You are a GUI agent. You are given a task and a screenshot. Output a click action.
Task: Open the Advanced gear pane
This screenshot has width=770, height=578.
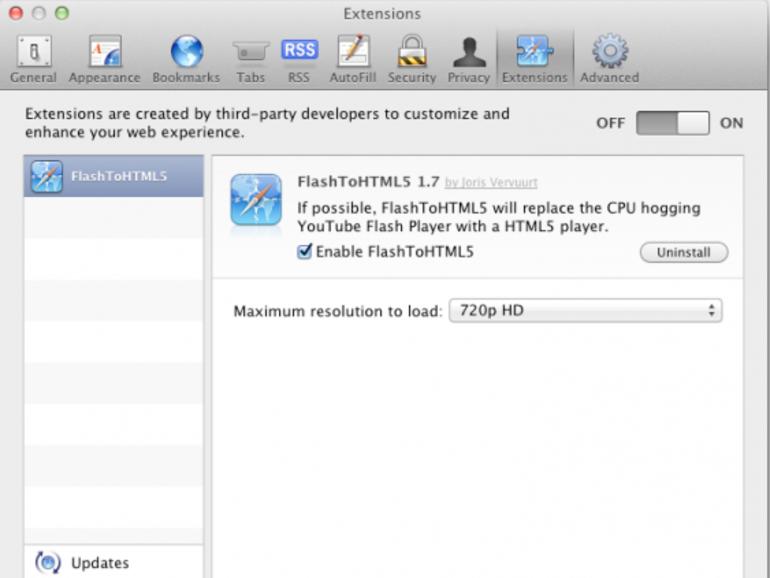[609, 59]
